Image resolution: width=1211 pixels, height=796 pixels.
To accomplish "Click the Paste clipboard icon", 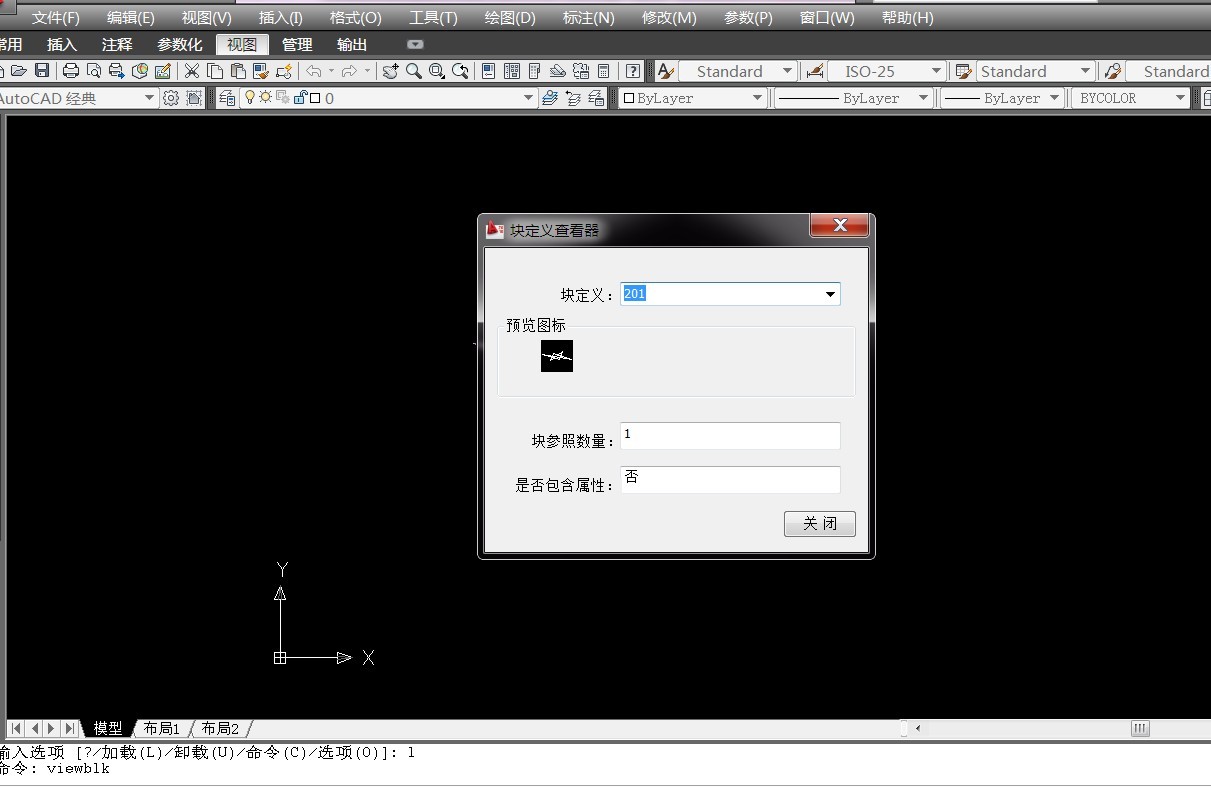I will (238, 71).
